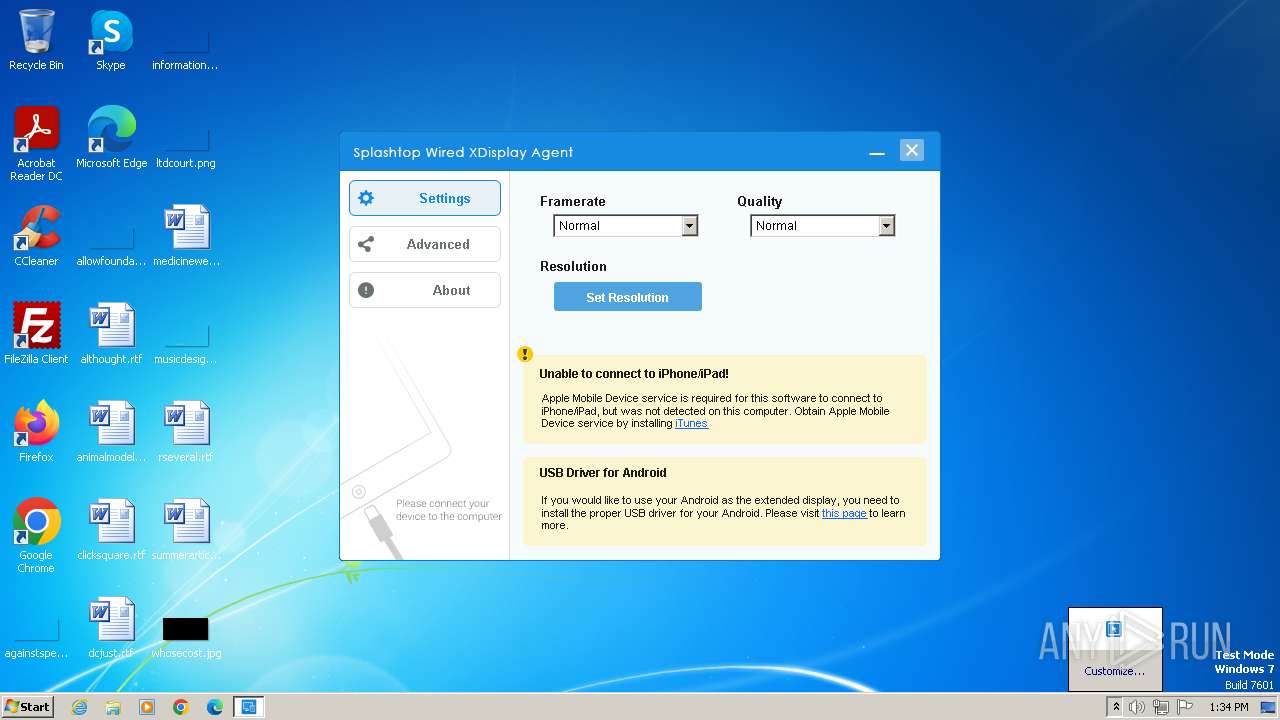Select the rseveral.rtf file icon
1280x720 pixels.
click(x=186, y=432)
